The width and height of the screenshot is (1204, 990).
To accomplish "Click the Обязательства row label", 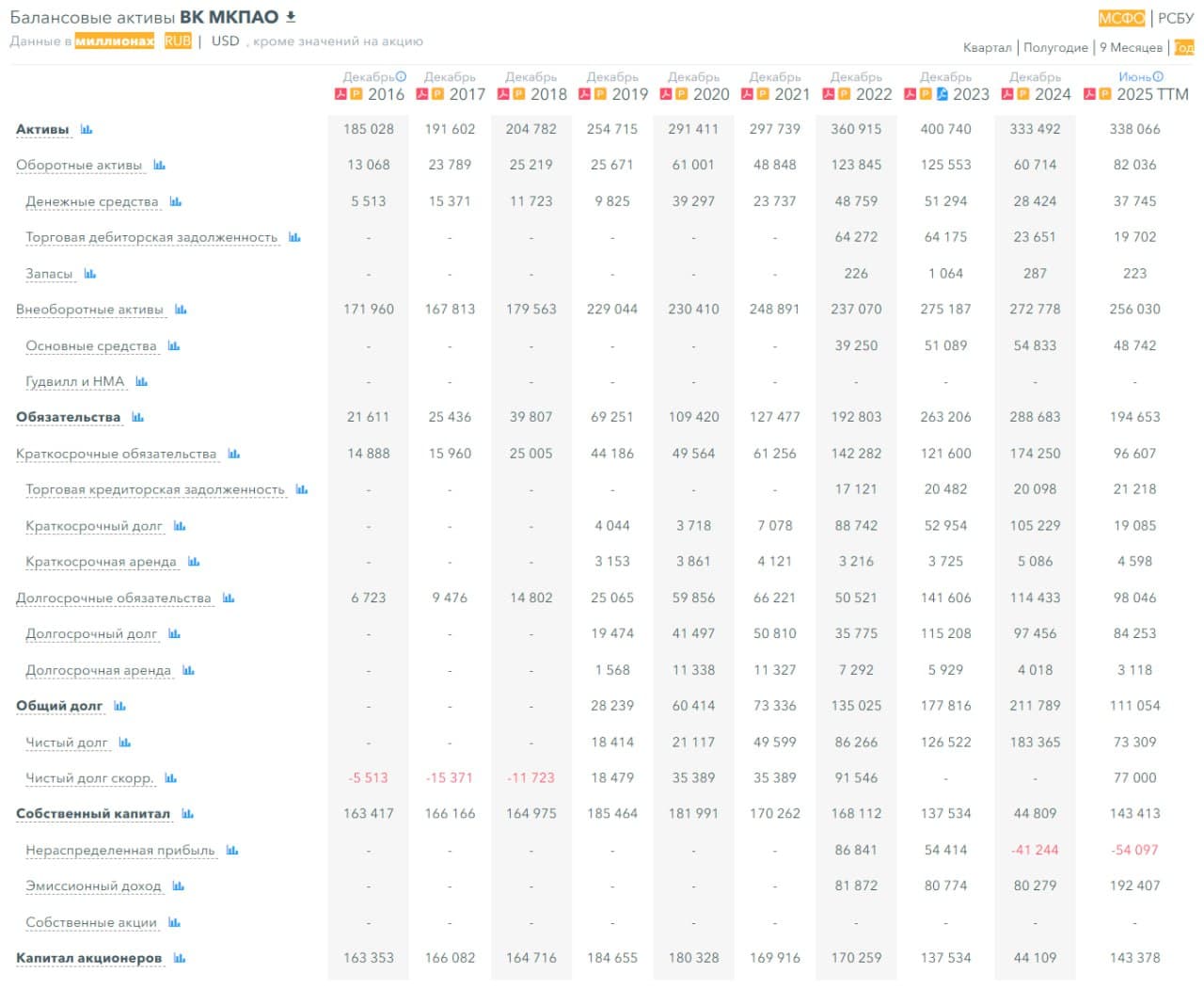I will (x=68, y=418).
